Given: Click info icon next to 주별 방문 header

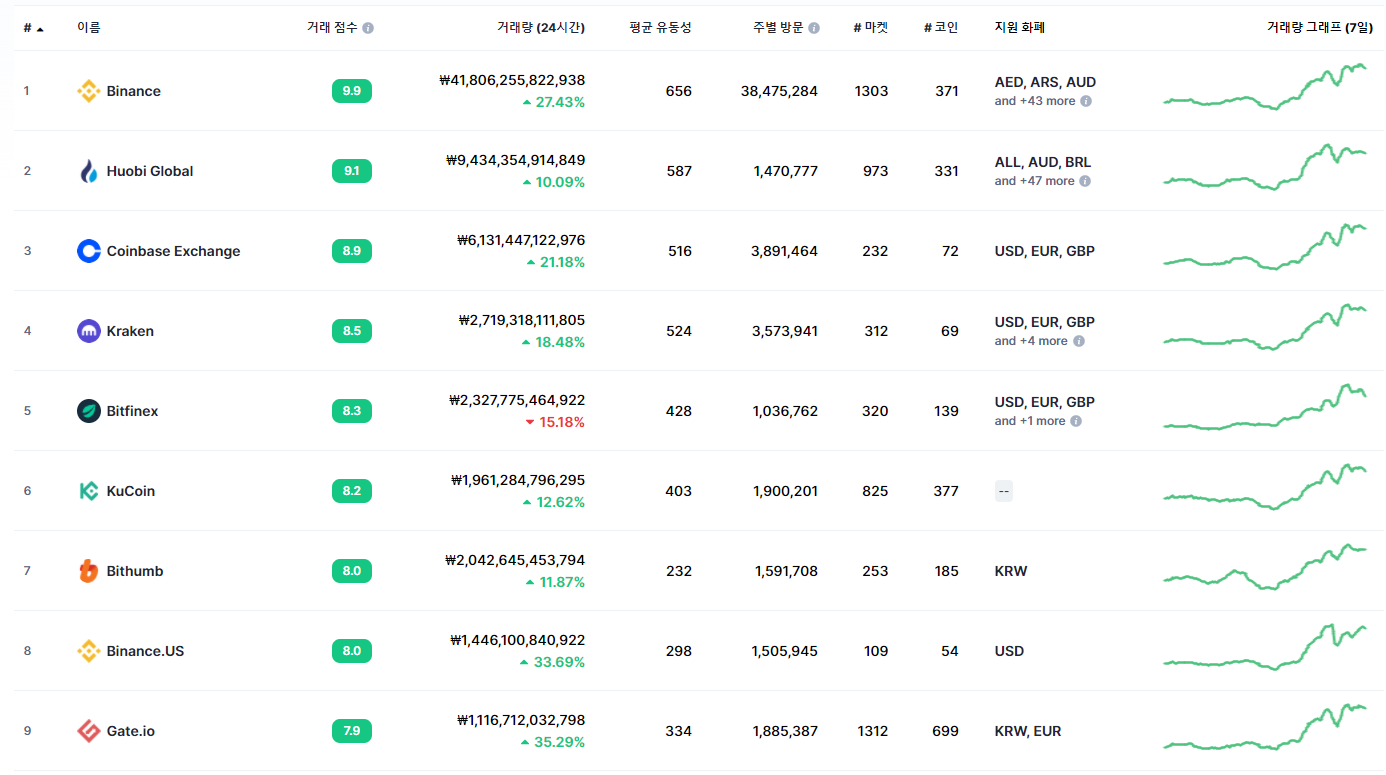Looking at the screenshot, I should 814,28.
